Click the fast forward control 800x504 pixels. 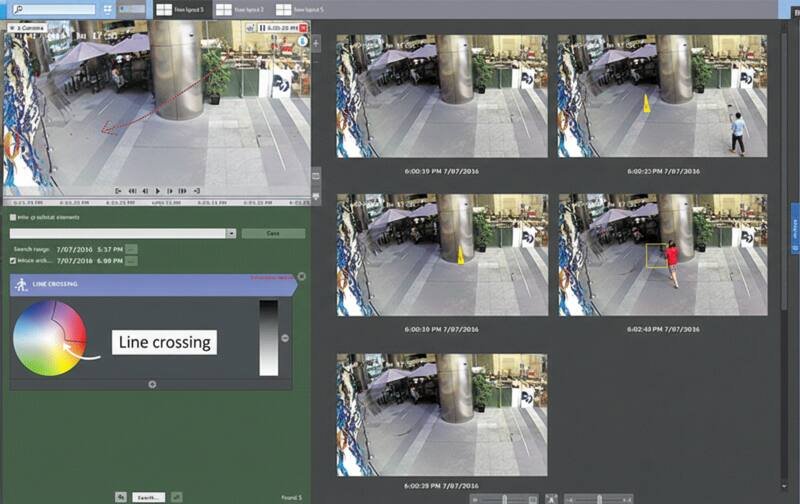[x=183, y=191]
